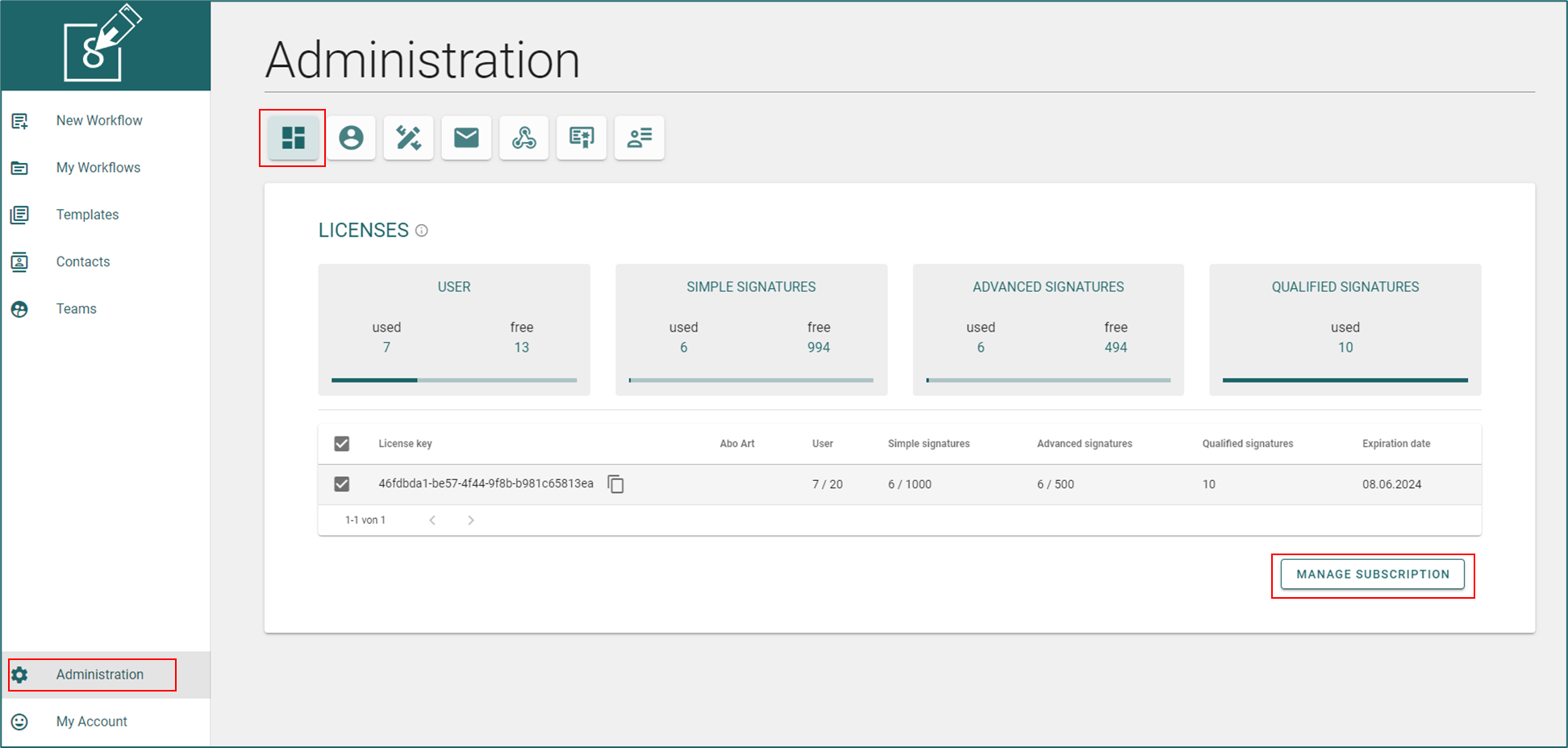Click the Teams sidebar icon
Screen dimensions: 1568x748
click(19, 309)
